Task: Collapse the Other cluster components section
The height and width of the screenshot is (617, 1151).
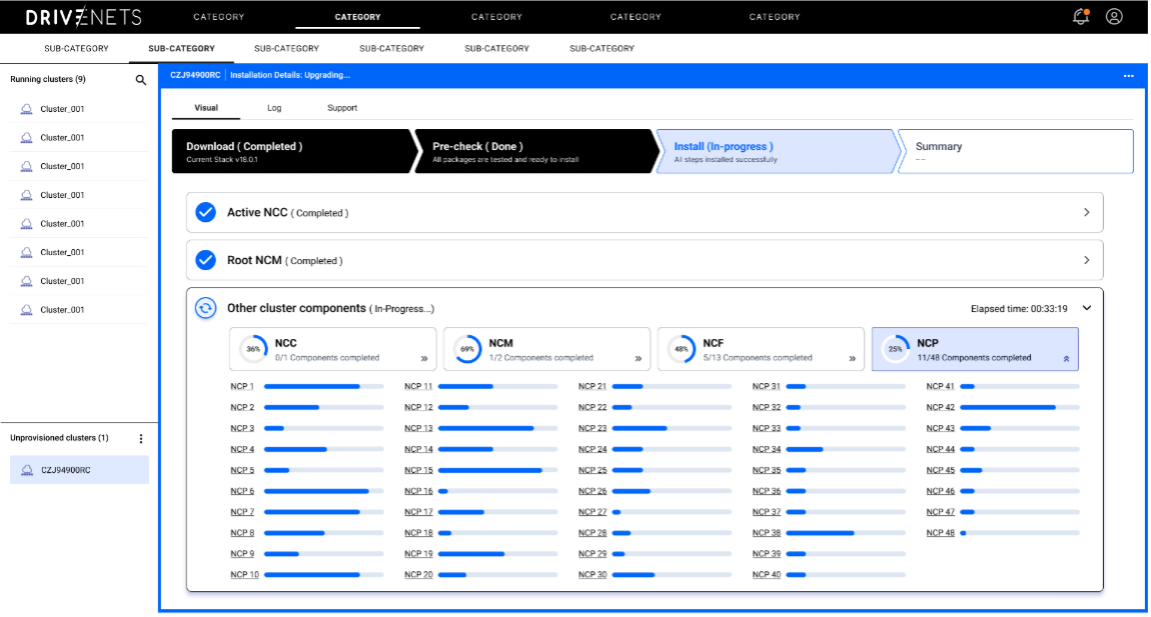Action: tap(1087, 308)
